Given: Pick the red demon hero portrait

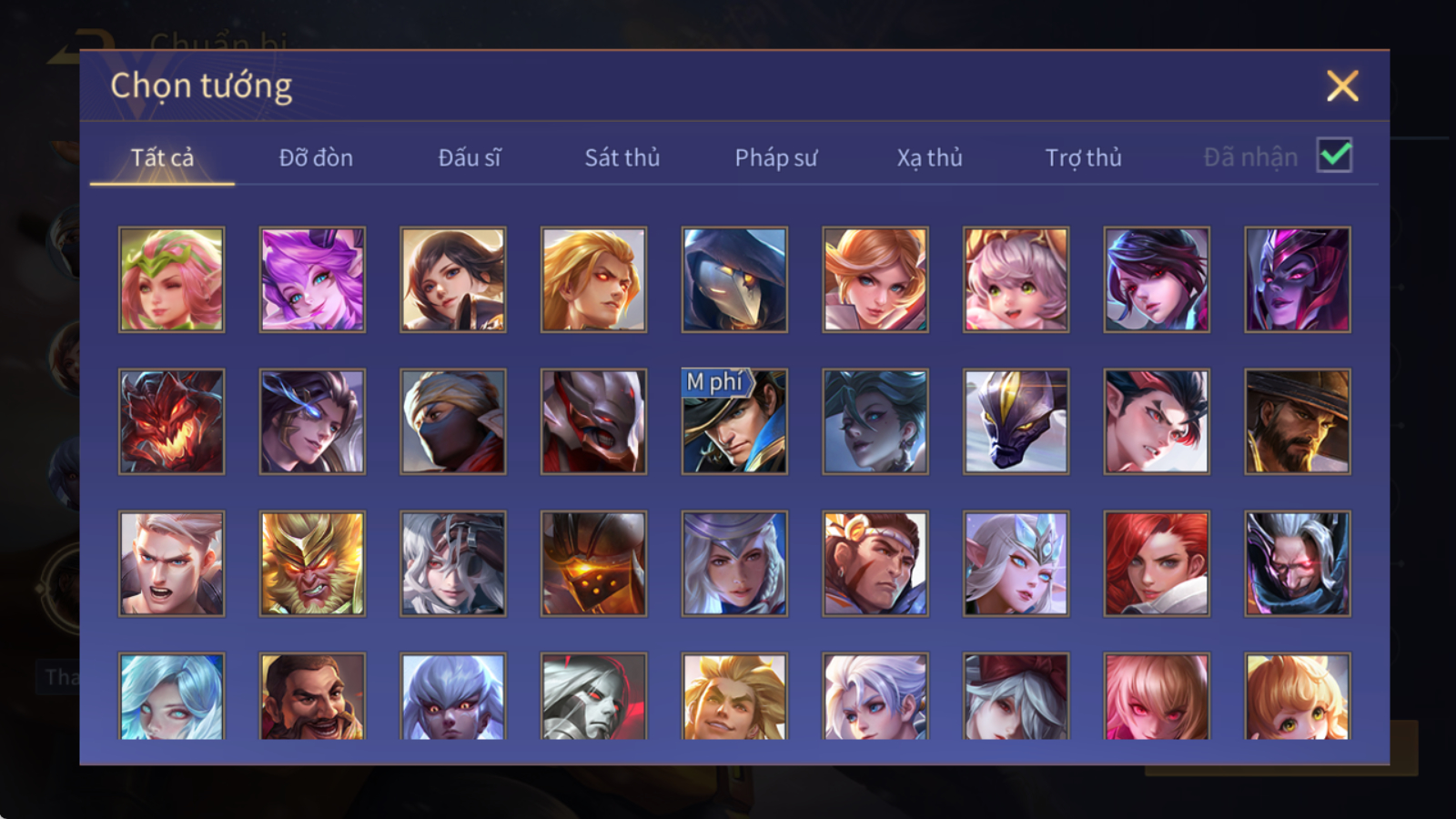Looking at the screenshot, I should [x=171, y=421].
